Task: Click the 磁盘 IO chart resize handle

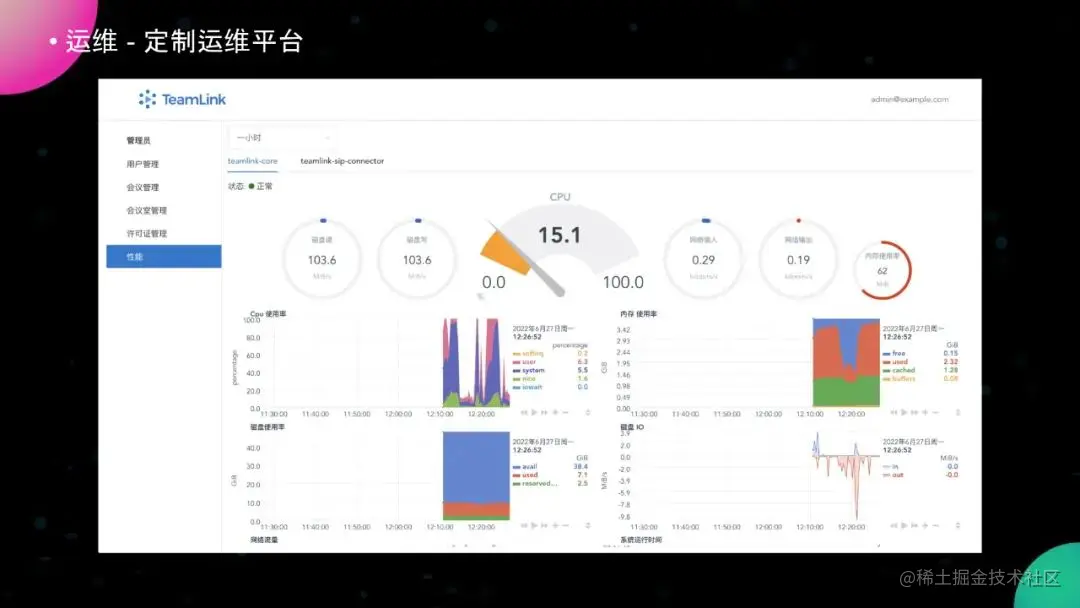Action: [957, 525]
